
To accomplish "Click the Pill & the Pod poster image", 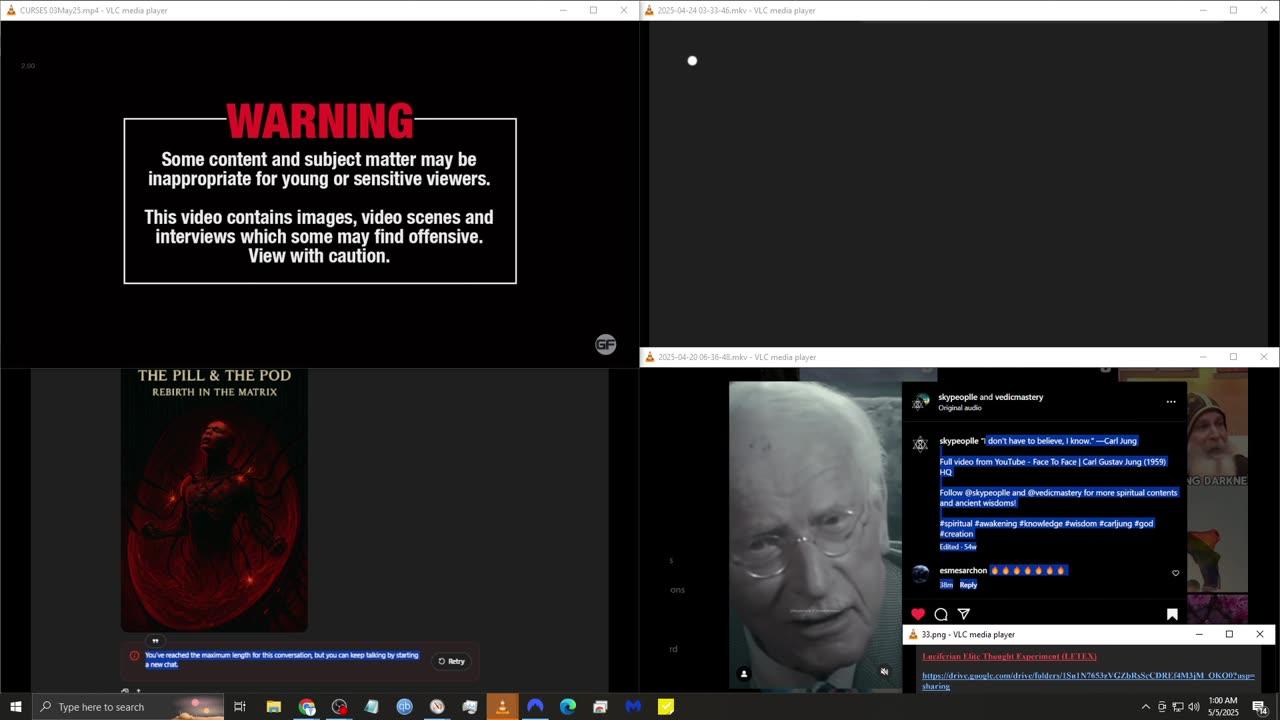I will pos(214,500).
